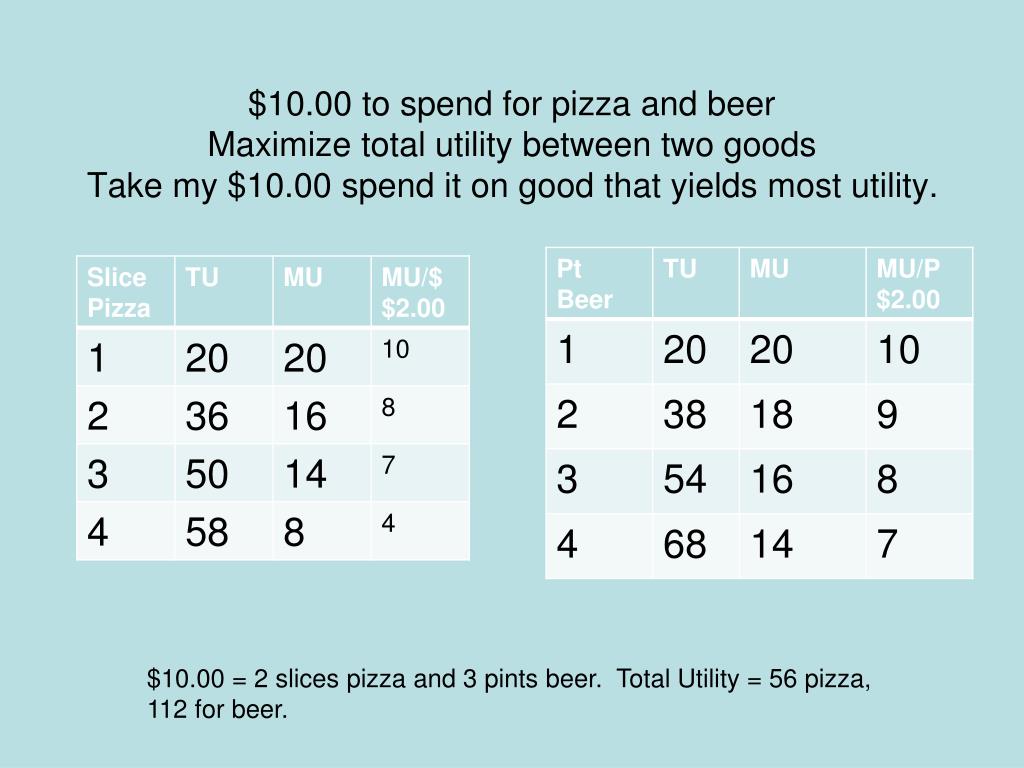Click the MU header in the beer table
The height and width of the screenshot is (768, 1024).
(x=770, y=269)
